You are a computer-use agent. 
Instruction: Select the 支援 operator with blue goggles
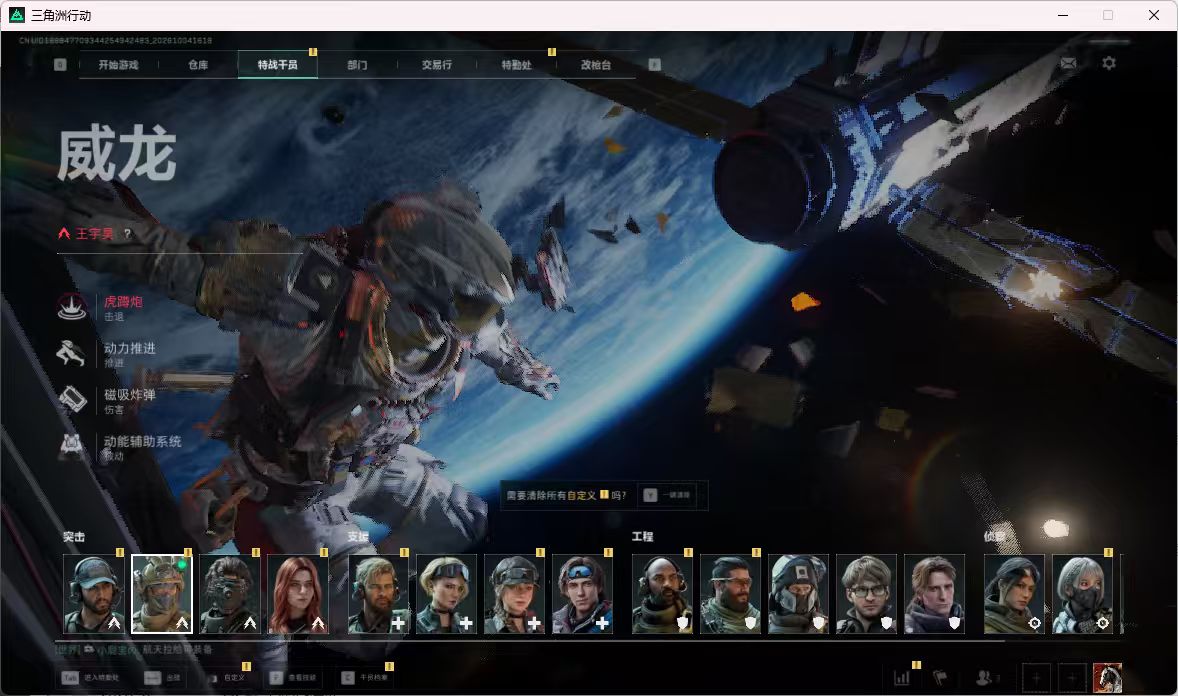(x=582, y=594)
